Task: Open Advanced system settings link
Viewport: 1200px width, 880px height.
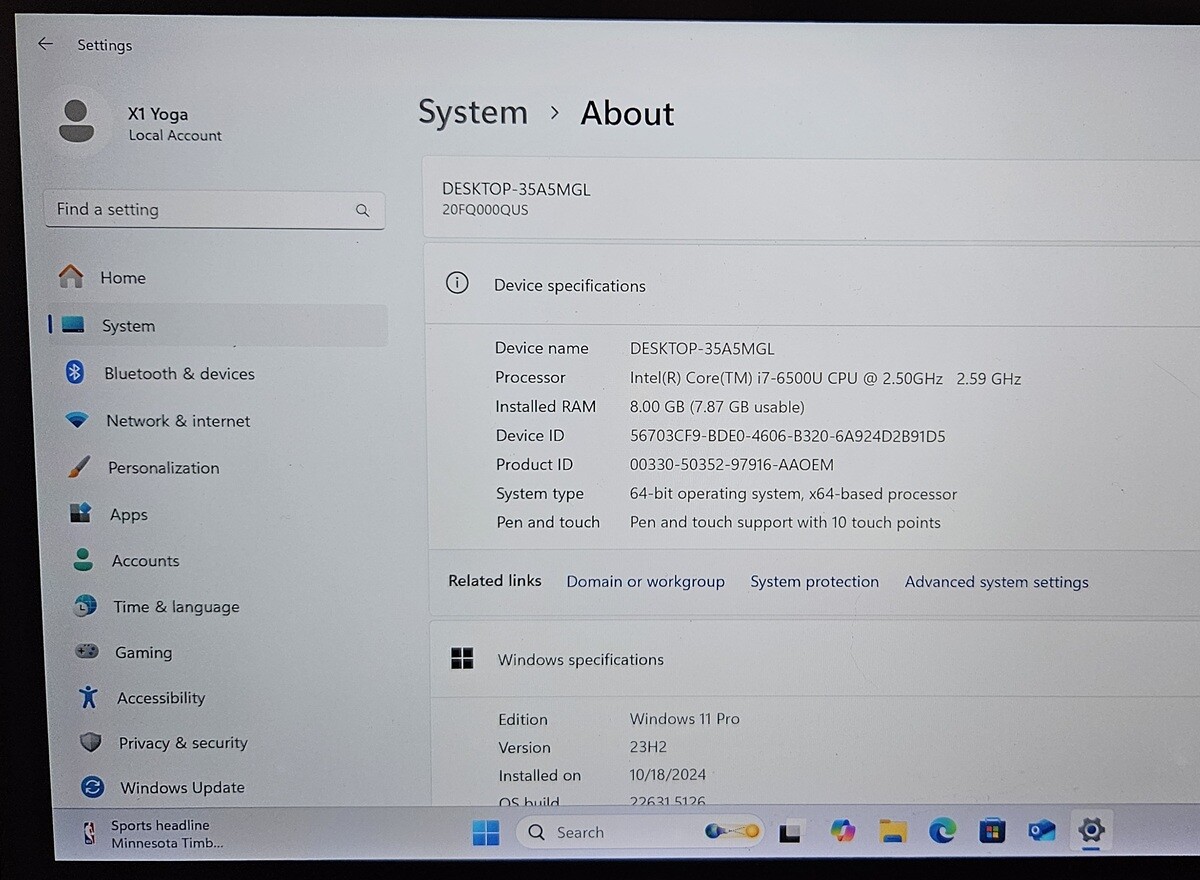Action: (996, 582)
